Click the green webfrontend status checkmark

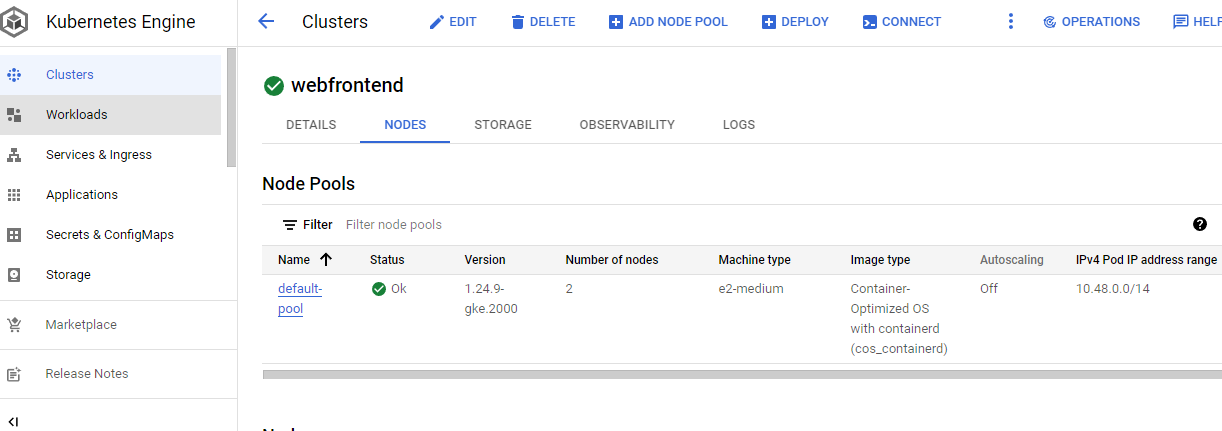click(274, 86)
